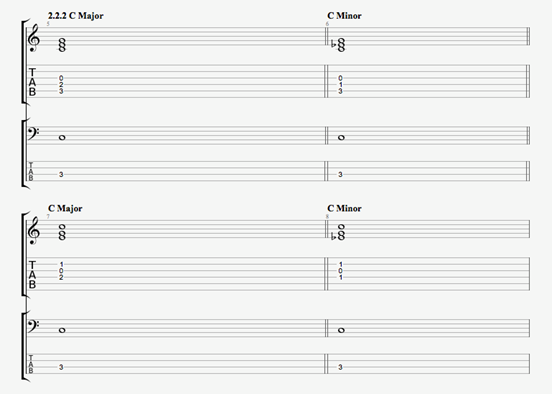Select the "C Major" label above measure 7

click(65, 208)
